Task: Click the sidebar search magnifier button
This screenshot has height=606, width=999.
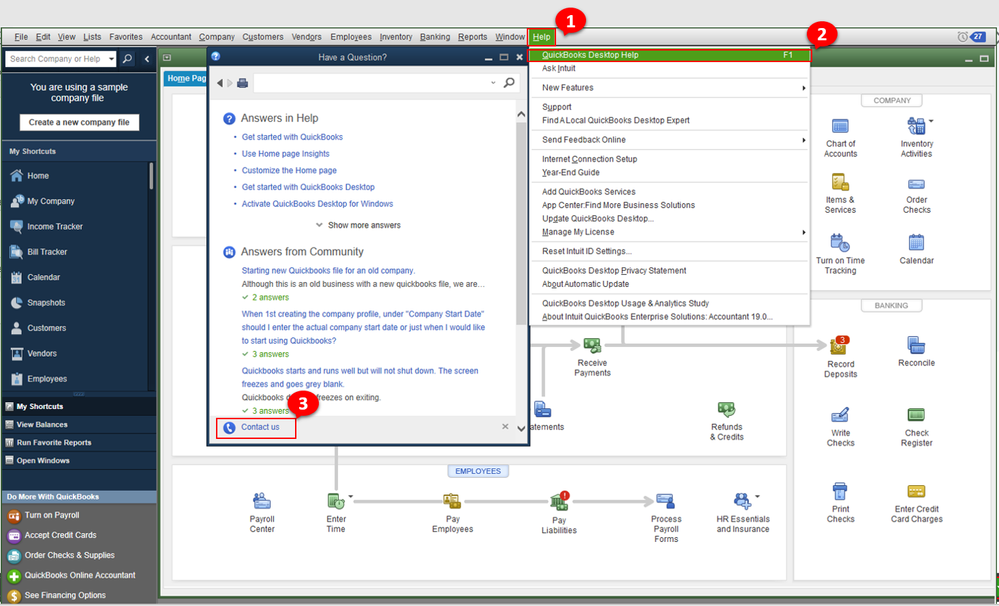Action: [x=127, y=59]
